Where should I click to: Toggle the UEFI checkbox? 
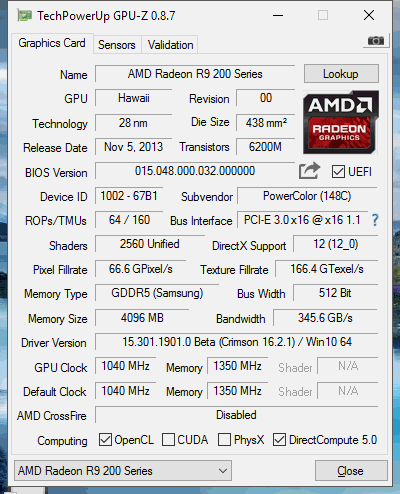tap(338, 172)
